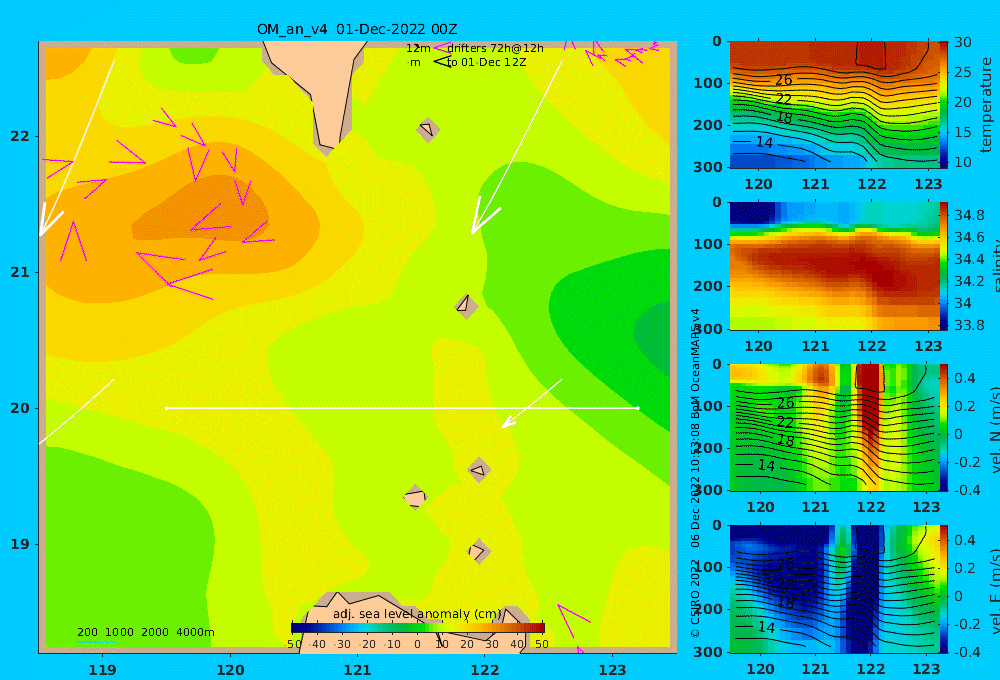Open the northward velocity section panel
The width and height of the screenshot is (1000, 680).
(x=834, y=427)
